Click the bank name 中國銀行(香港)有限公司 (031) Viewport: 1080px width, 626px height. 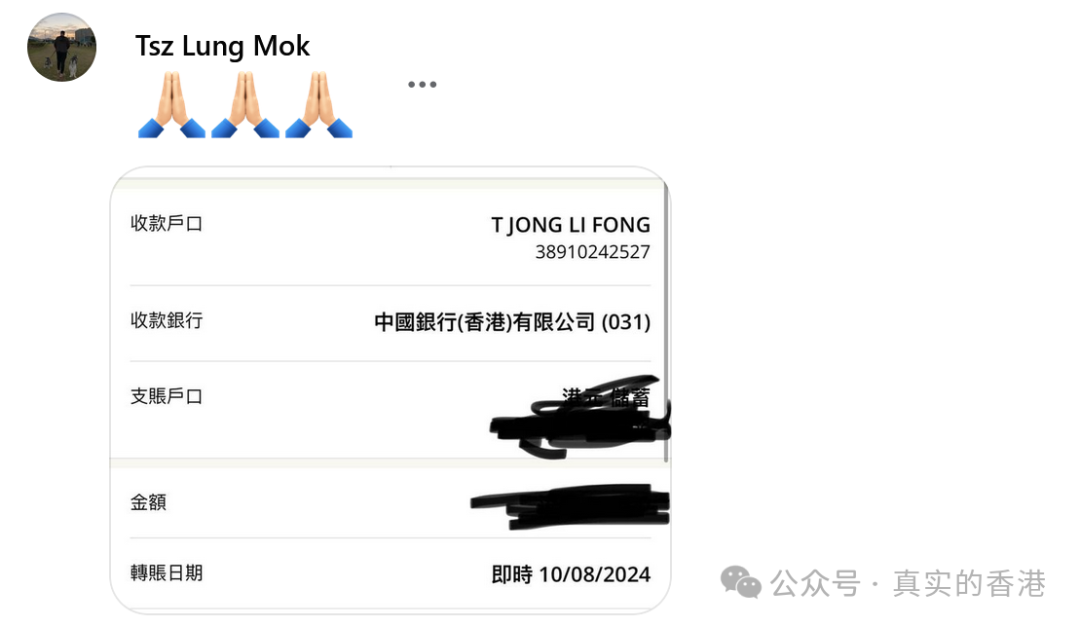[x=512, y=322]
